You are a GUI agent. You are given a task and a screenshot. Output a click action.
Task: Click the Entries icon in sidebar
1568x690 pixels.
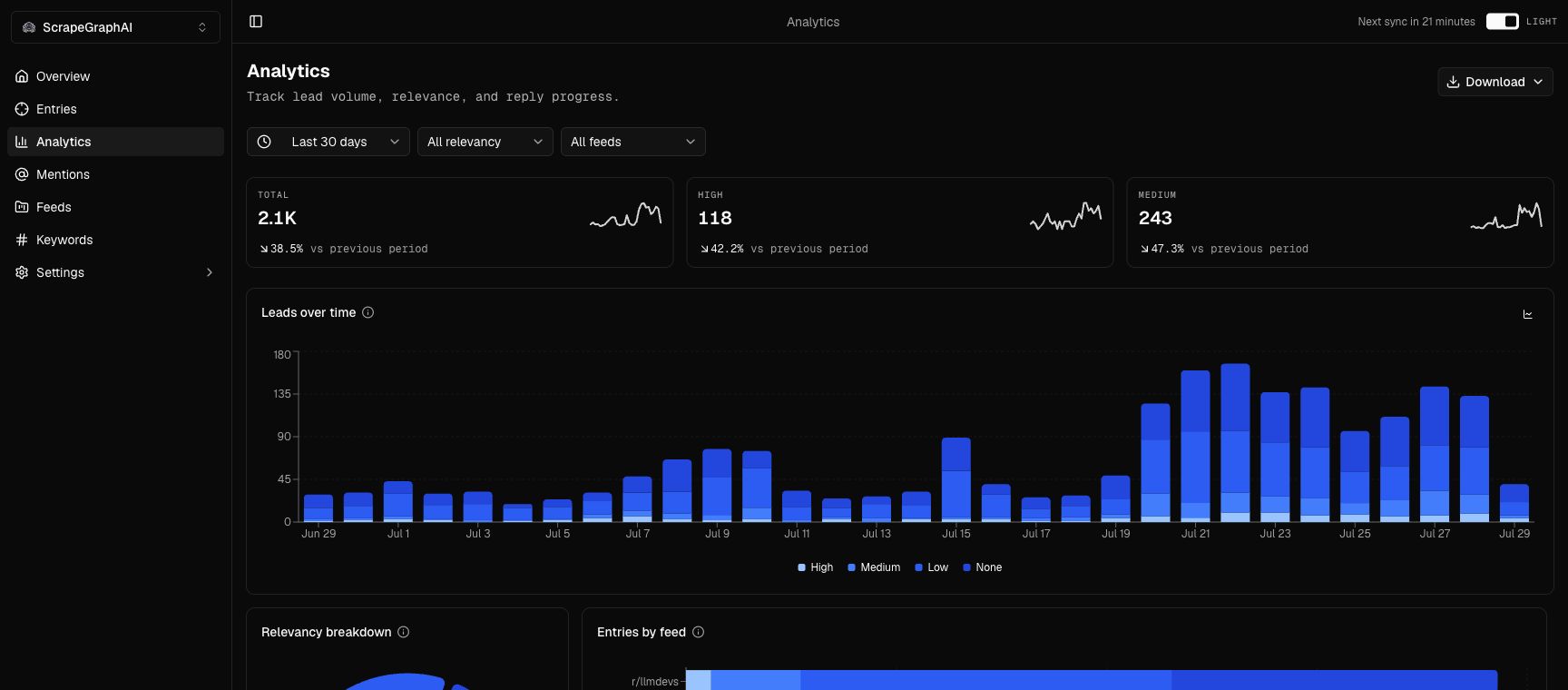pos(22,109)
